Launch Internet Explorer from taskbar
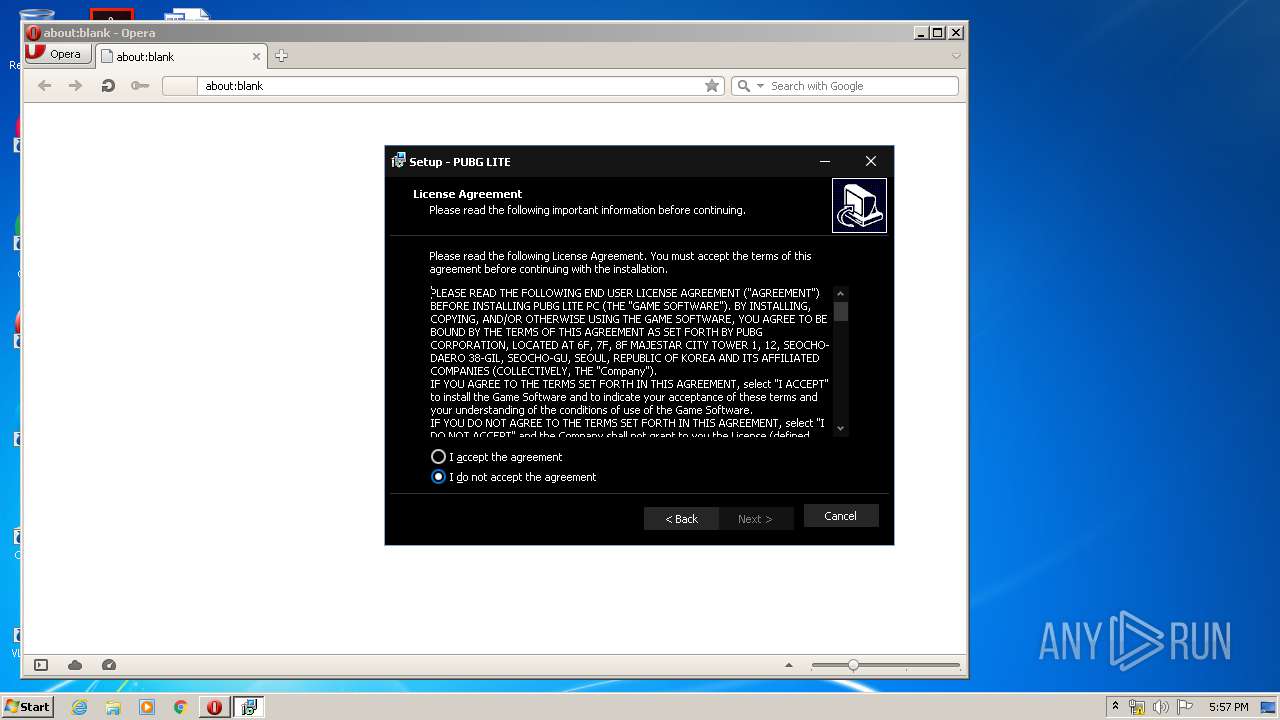 pyautogui.click(x=80, y=707)
